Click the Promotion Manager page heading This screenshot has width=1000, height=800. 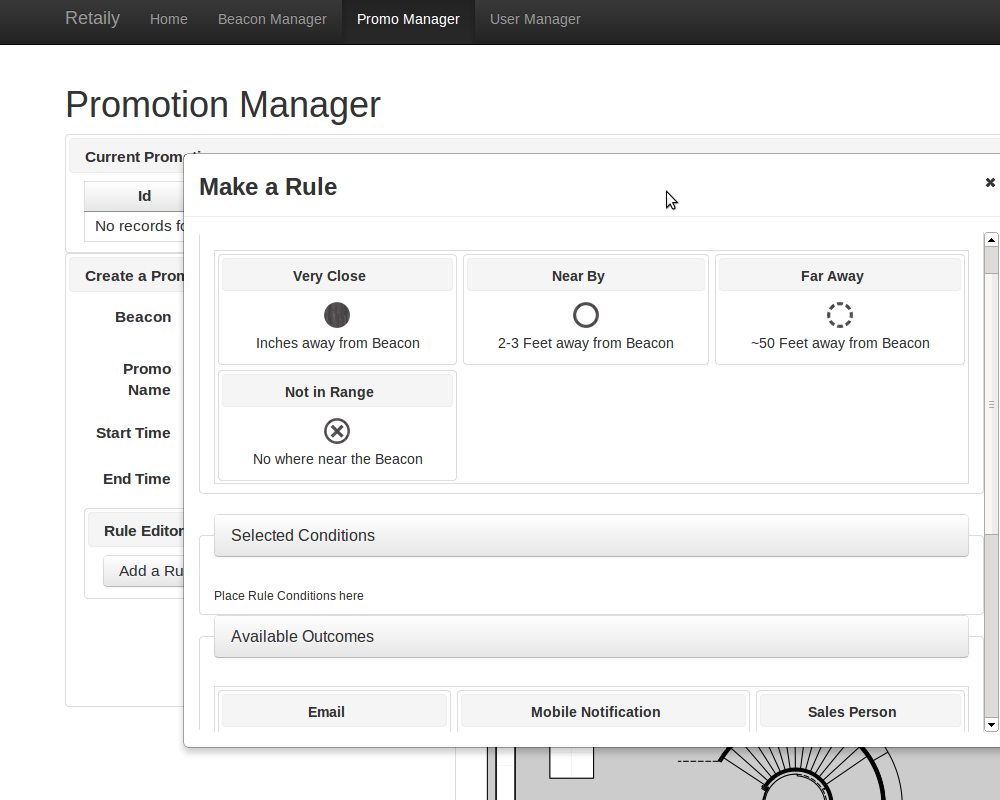point(223,105)
